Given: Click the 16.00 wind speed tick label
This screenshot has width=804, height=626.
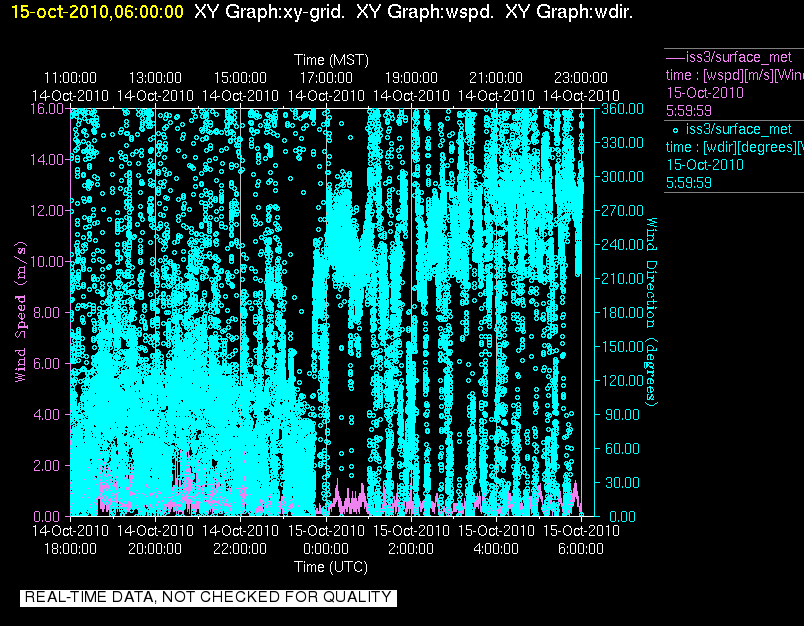Looking at the screenshot, I should click(47, 109).
